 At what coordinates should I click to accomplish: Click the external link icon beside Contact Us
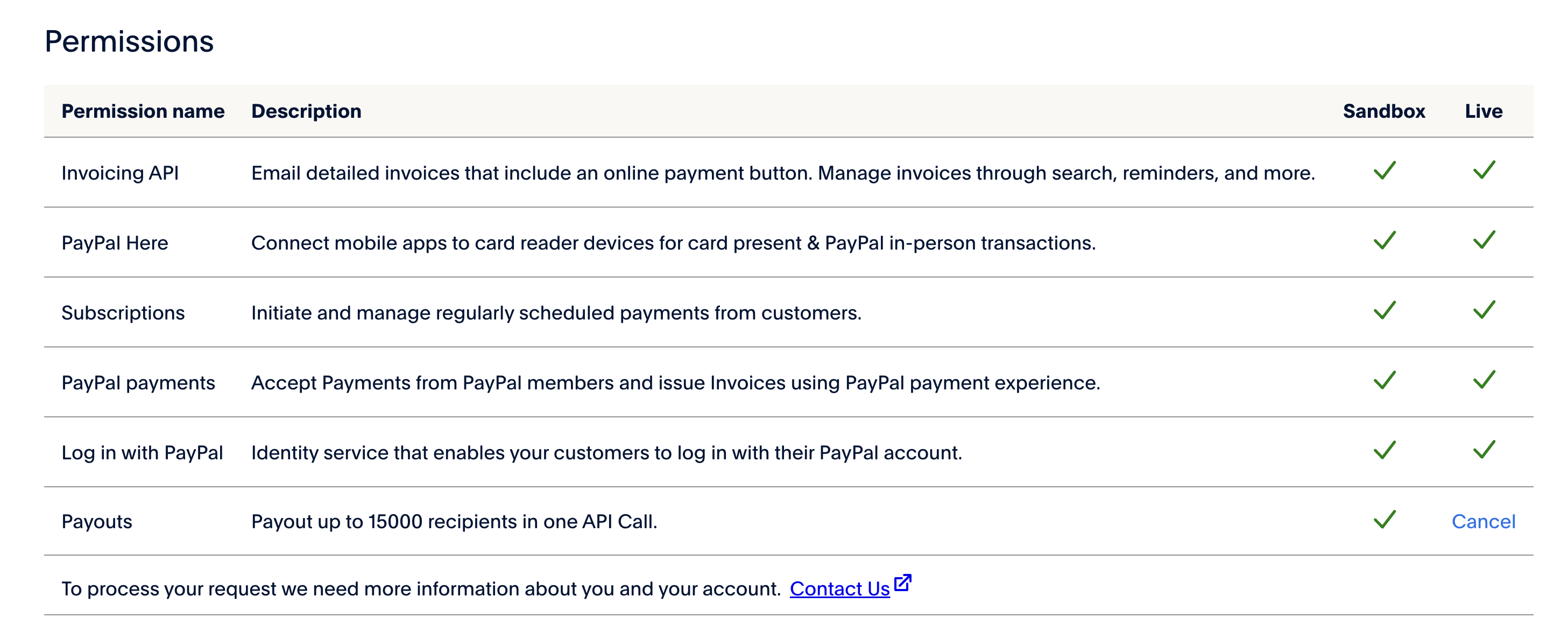click(903, 583)
